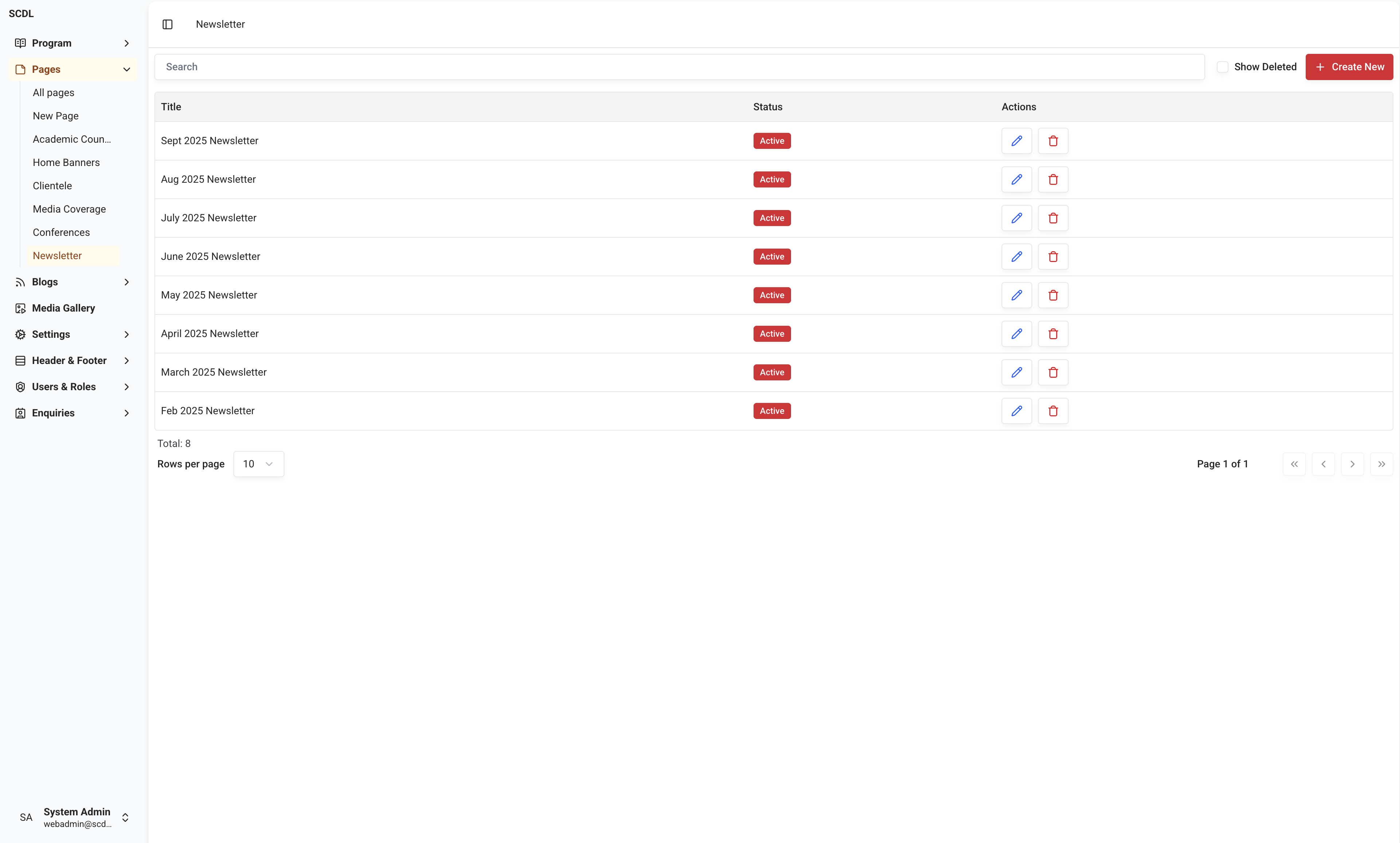Enable the Show Deleted checkbox
Image resolution: width=1400 pixels, height=843 pixels.
1222,67
